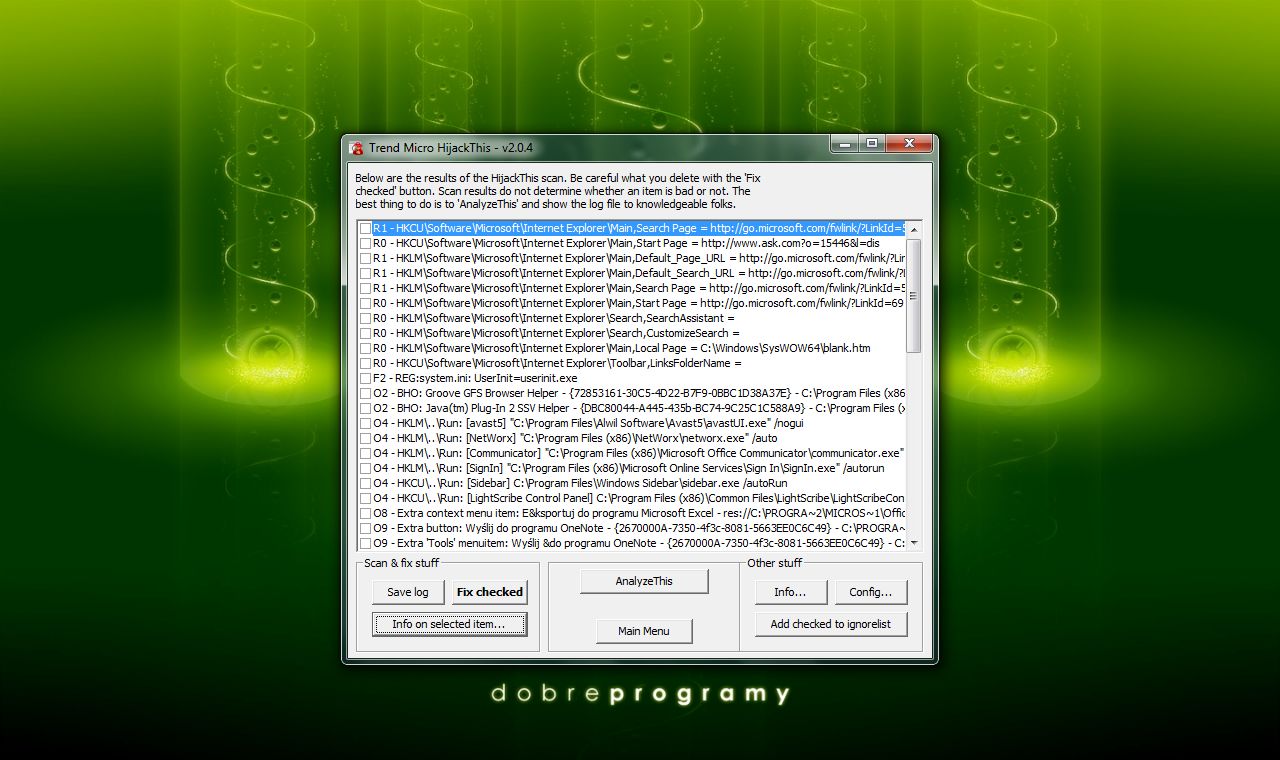Click the HijackThis title bar app icon

click(356, 148)
